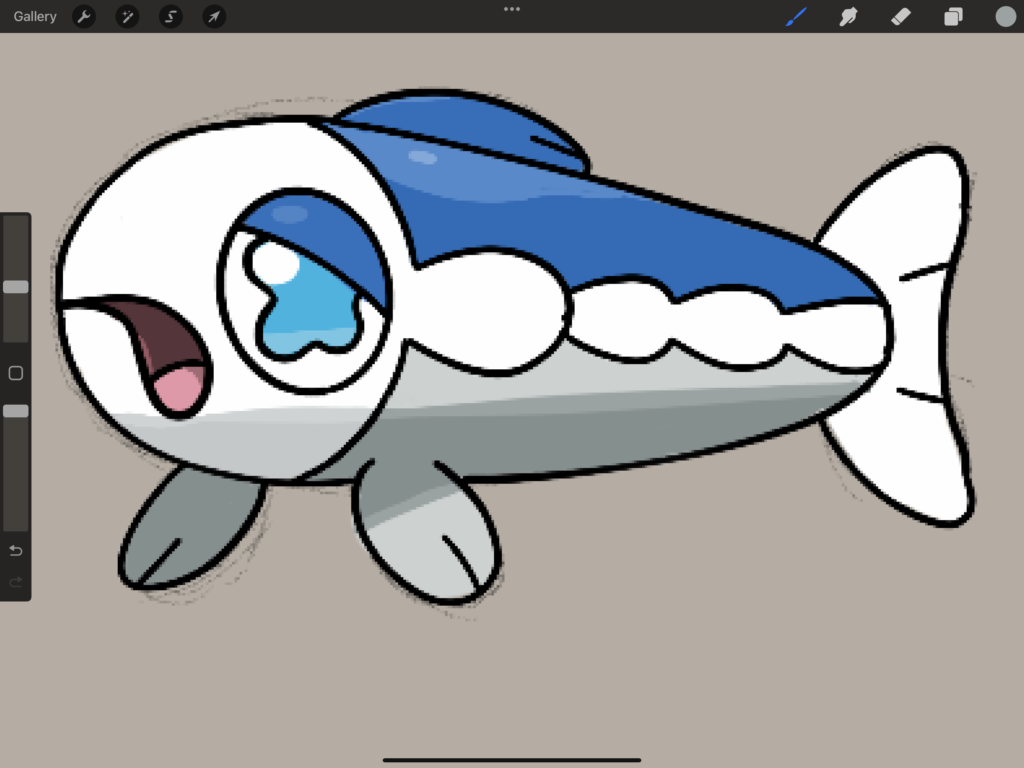Open the Adjustments magic wand menu
The image size is (1024, 768).
(127, 16)
